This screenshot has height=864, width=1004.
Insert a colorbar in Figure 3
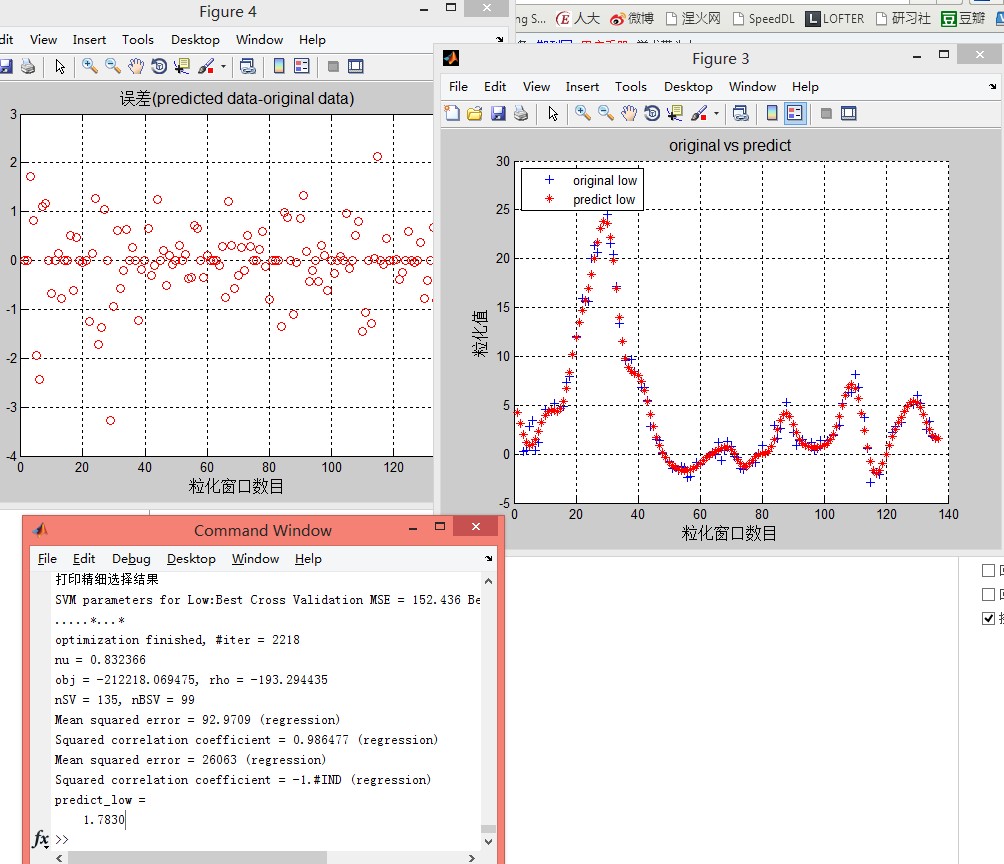coord(770,114)
